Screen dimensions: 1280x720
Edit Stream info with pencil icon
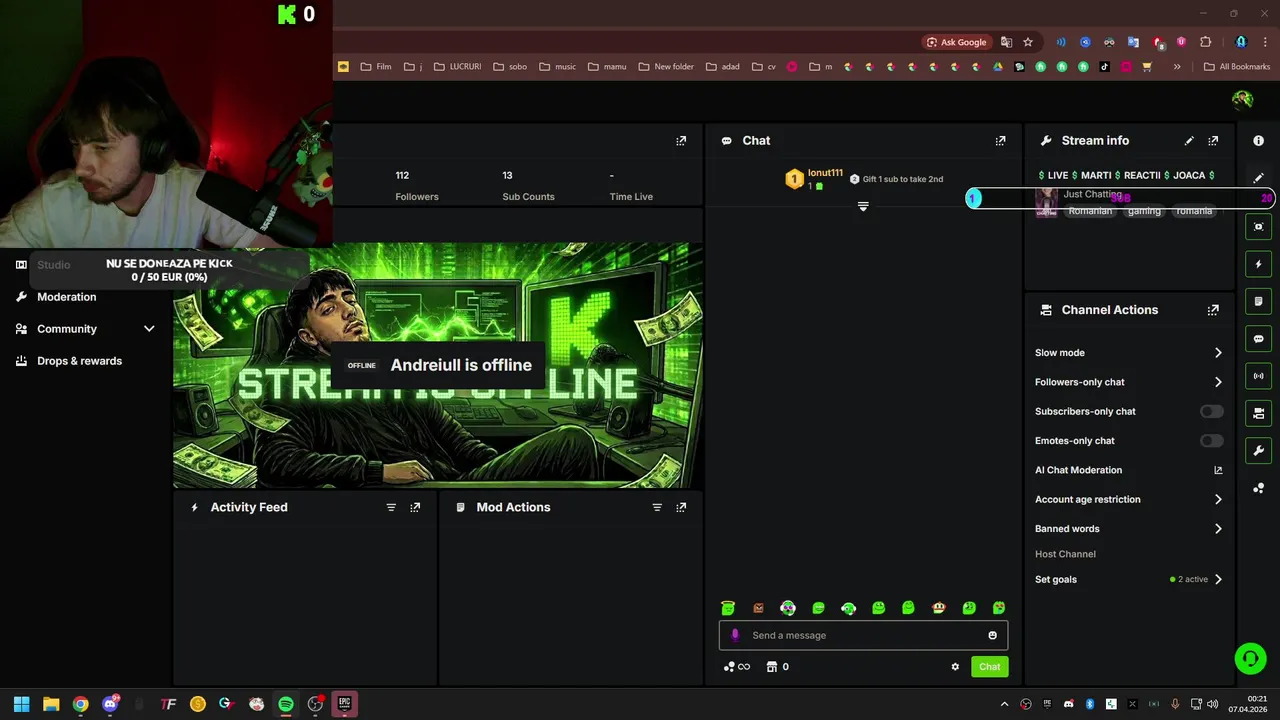[x=1189, y=141]
